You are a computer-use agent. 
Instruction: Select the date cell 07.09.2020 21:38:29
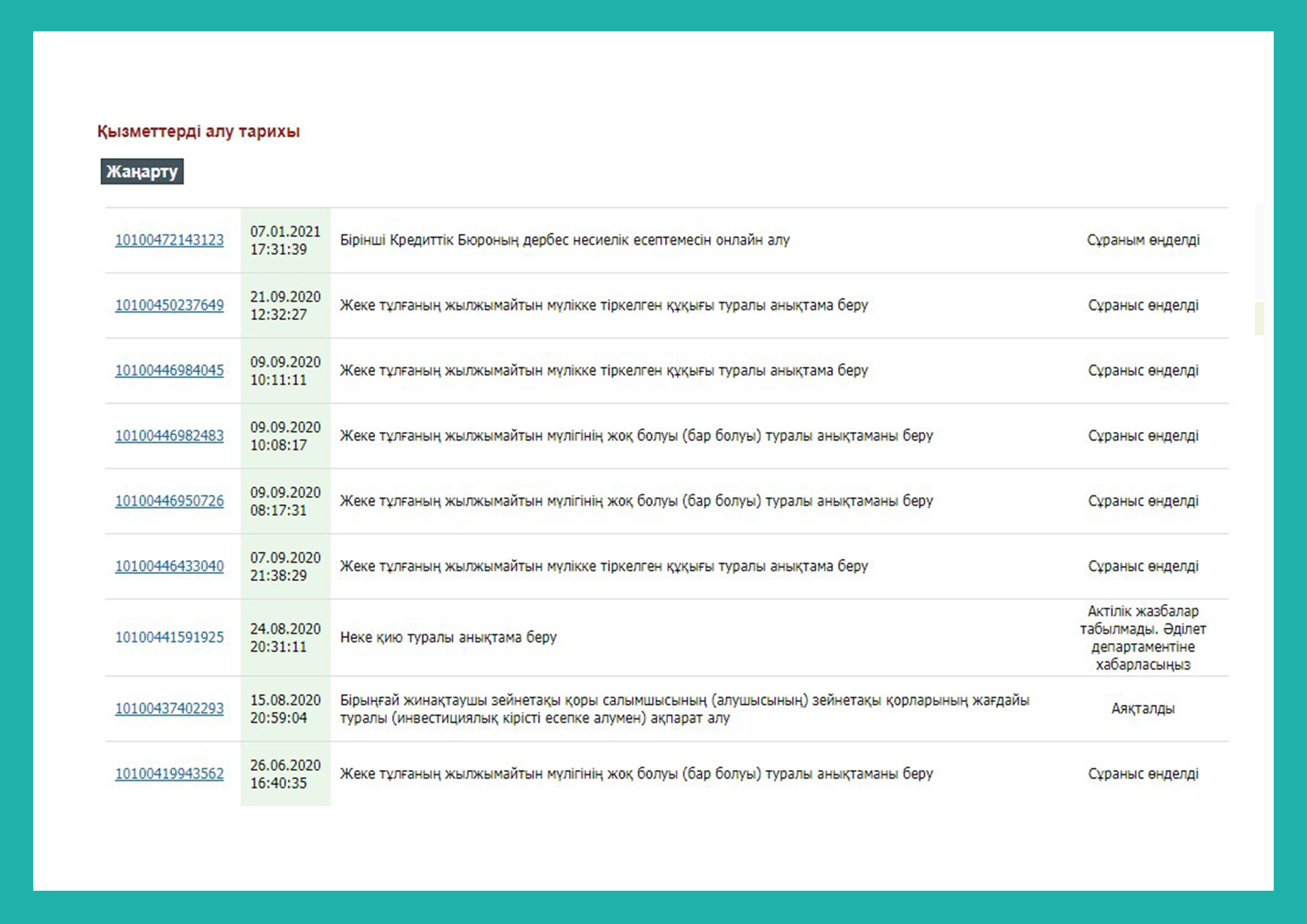(285, 566)
